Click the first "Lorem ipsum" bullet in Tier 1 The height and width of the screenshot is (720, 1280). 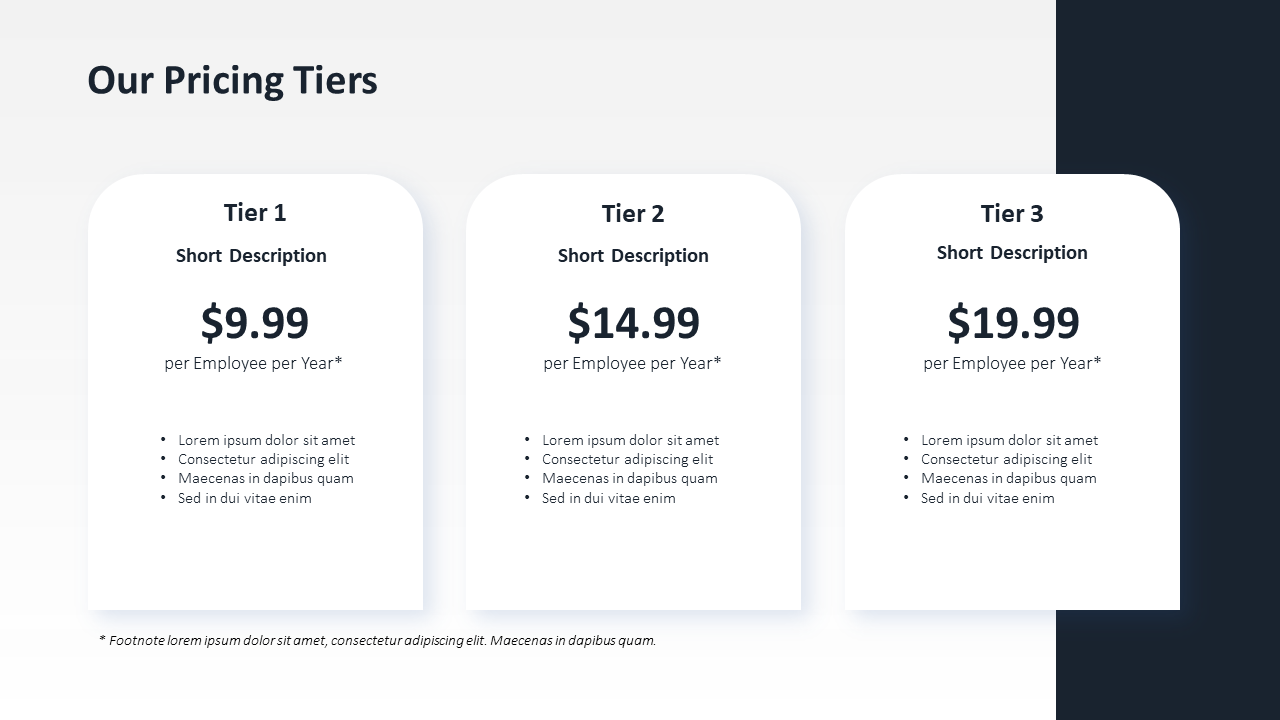pos(266,440)
